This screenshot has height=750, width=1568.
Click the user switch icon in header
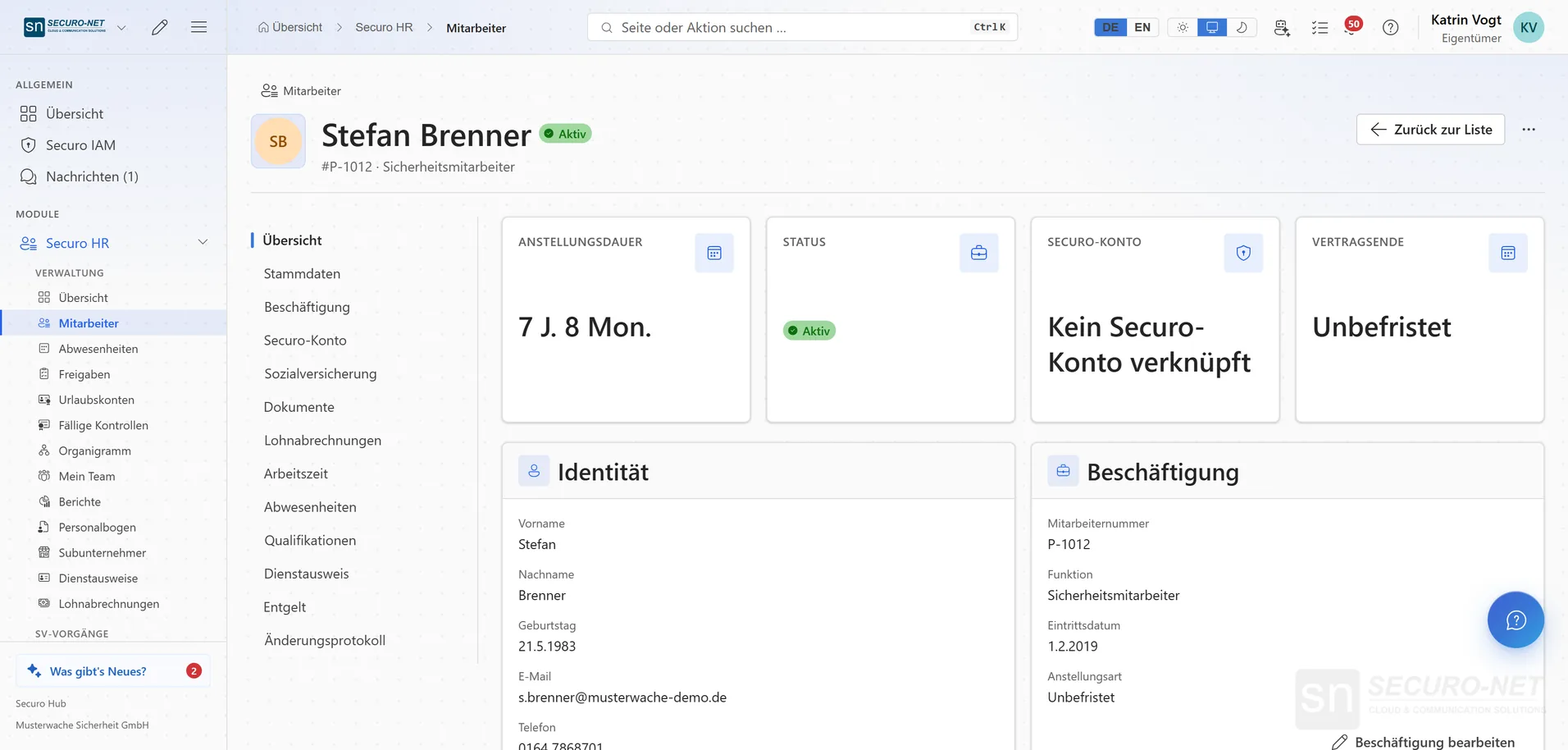coord(1282,28)
